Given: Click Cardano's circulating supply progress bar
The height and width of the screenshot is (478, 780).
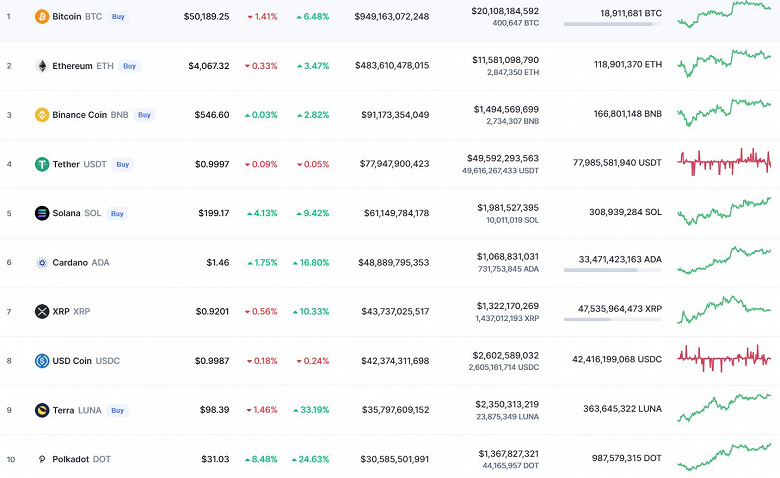Looking at the screenshot, I should pos(612,270).
